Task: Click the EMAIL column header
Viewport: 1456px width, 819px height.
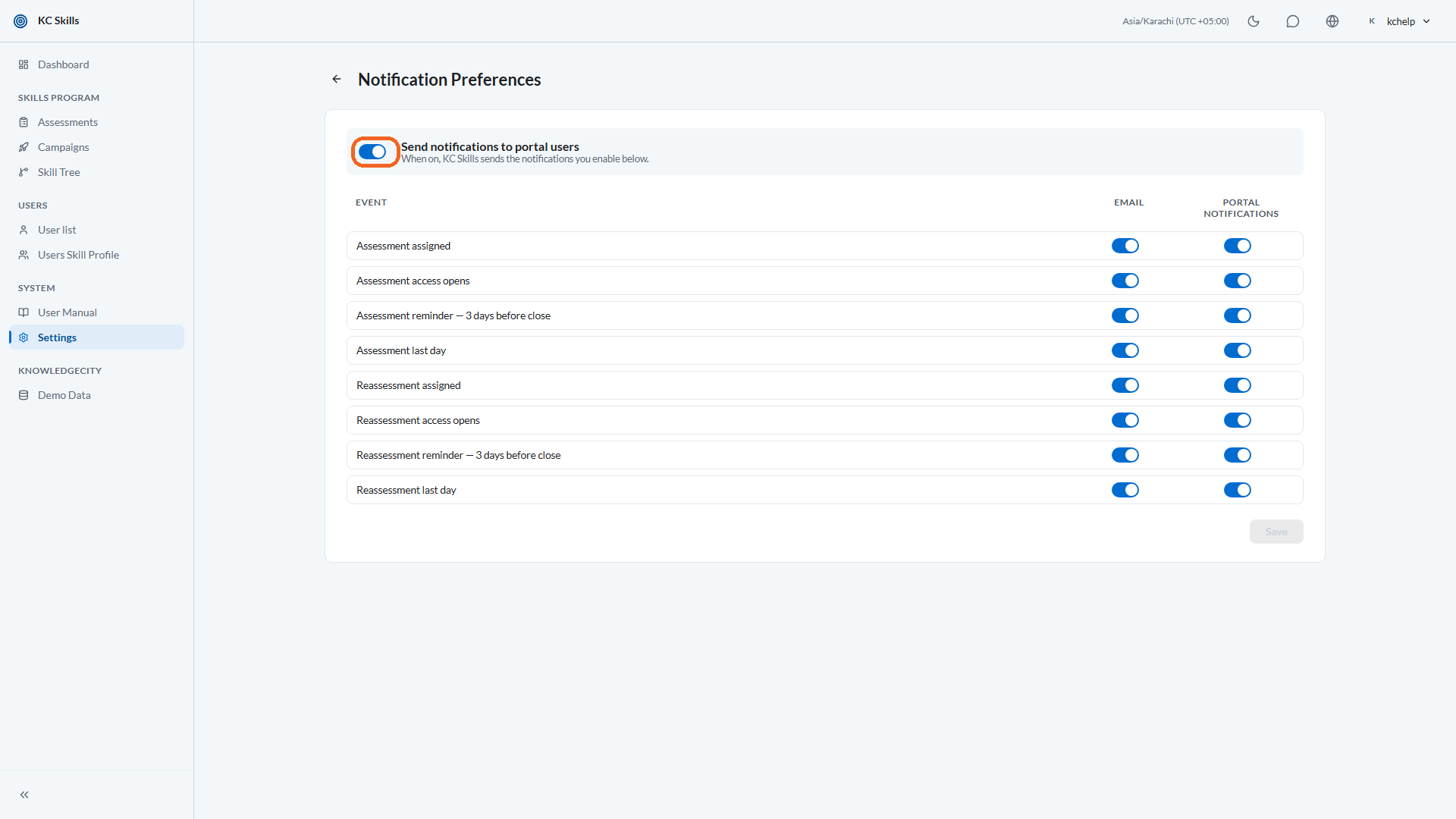Action: click(x=1128, y=202)
